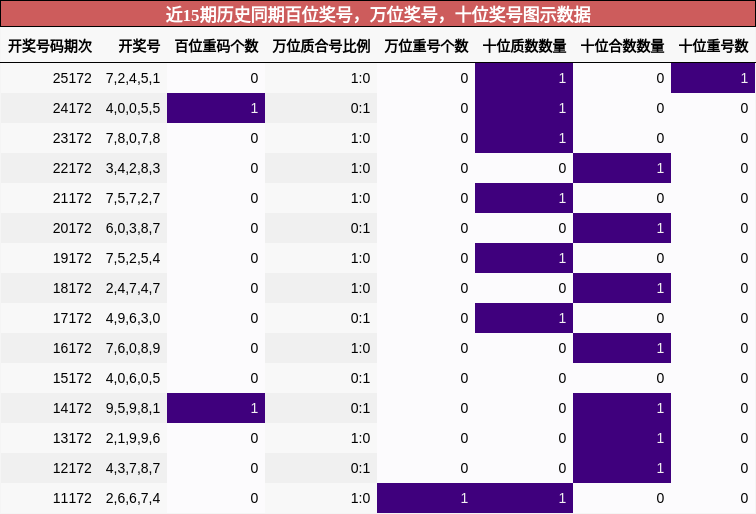This screenshot has height=514, width=756.
Task: Click purple 十位合数数量 cell in row 16172
Action: (622, 348)
